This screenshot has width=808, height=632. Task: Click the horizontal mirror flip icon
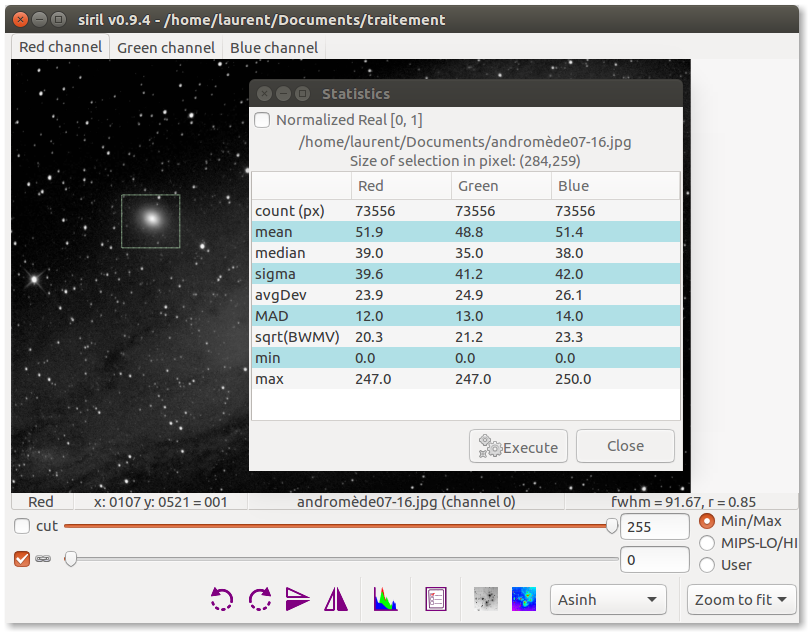pos(336,599)
